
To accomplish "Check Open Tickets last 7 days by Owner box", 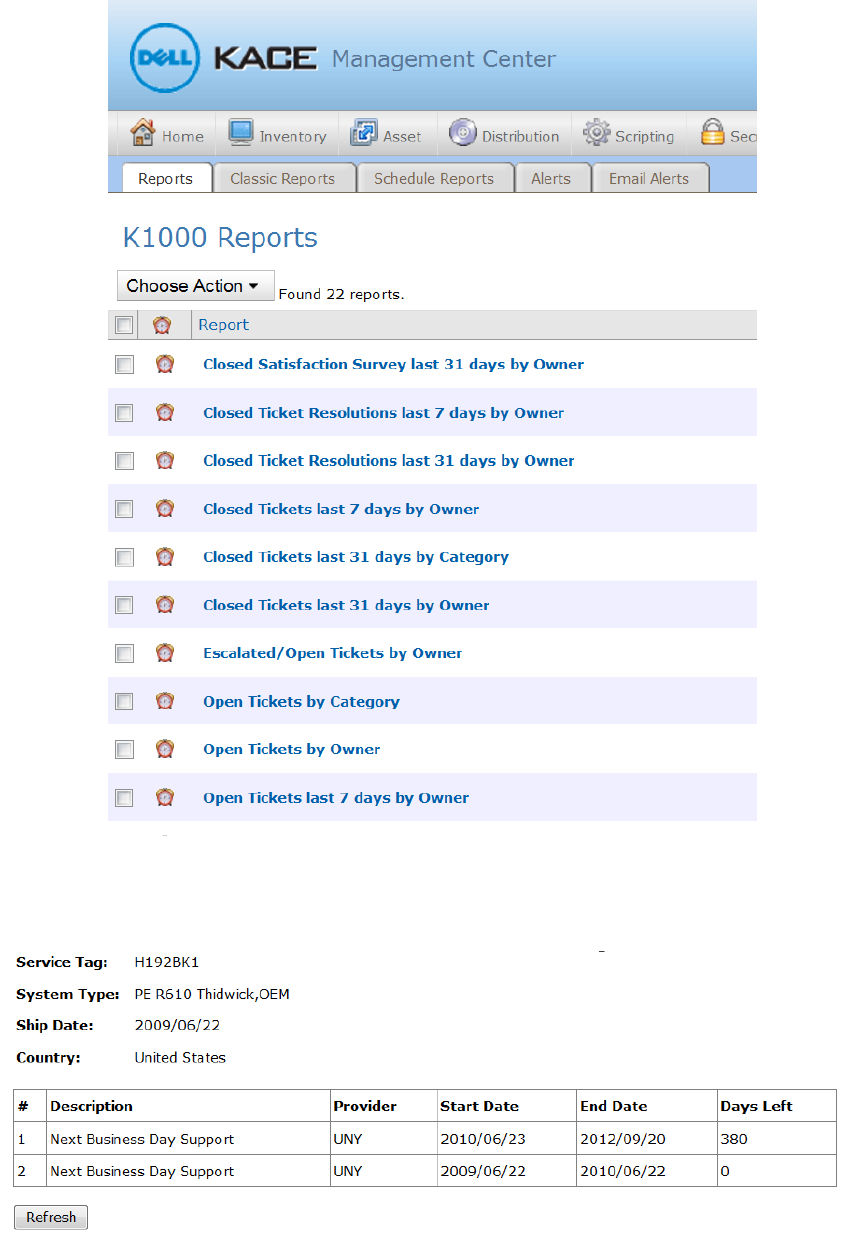I will pos(124,798).
